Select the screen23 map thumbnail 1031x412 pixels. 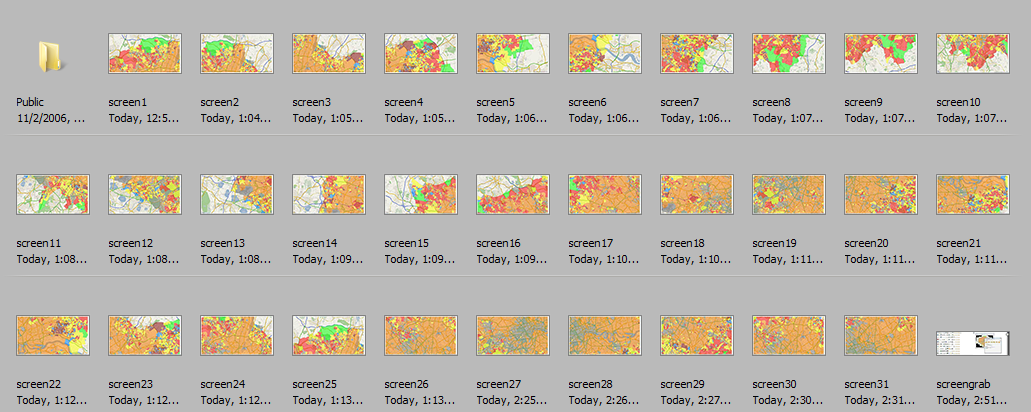pyautogui.click(x=145, y=335)
